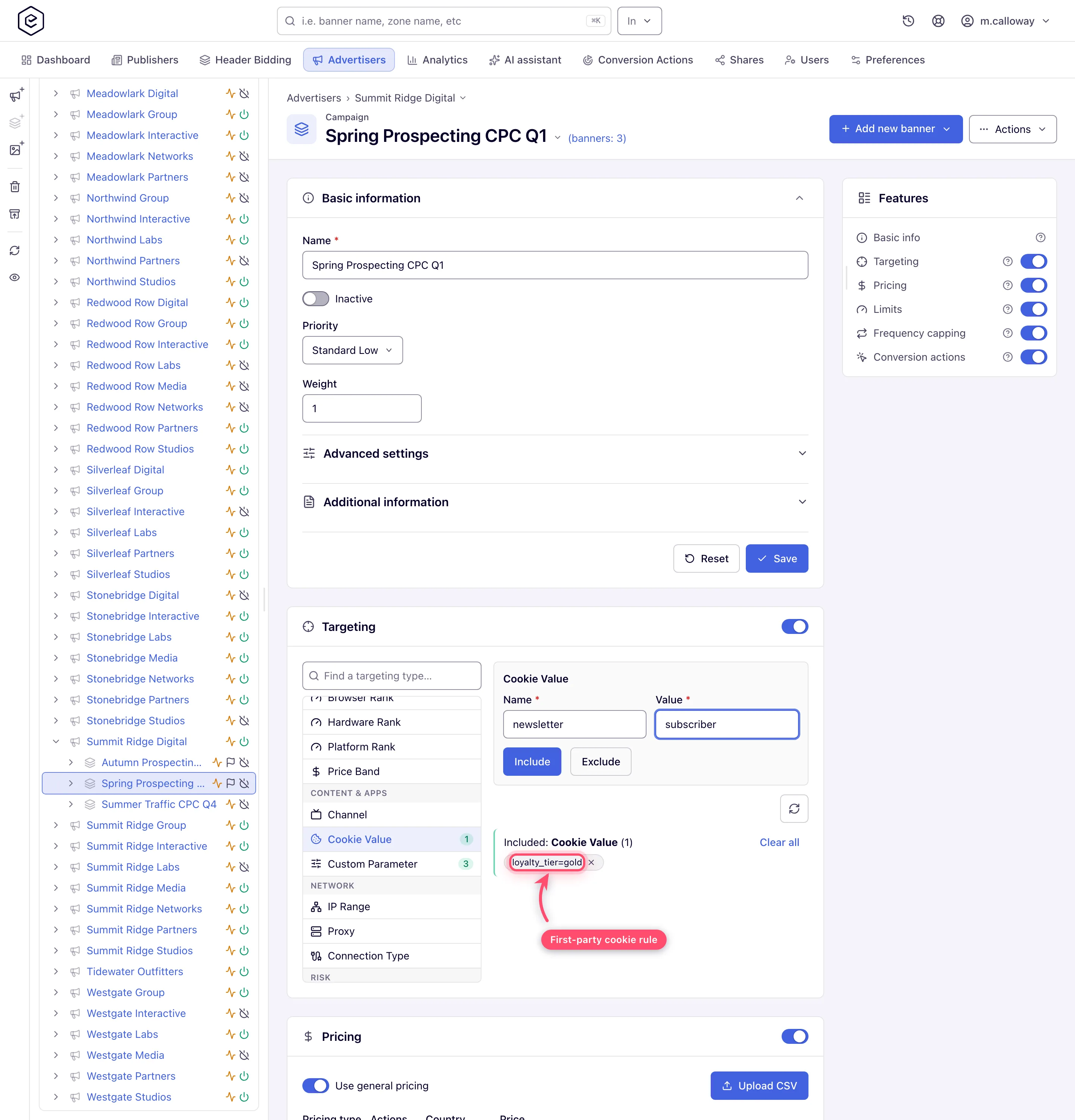The width and height of the screenshot is (1075, 1120).
Task: Open the trash bin sidebar icon
Action: 15,187
